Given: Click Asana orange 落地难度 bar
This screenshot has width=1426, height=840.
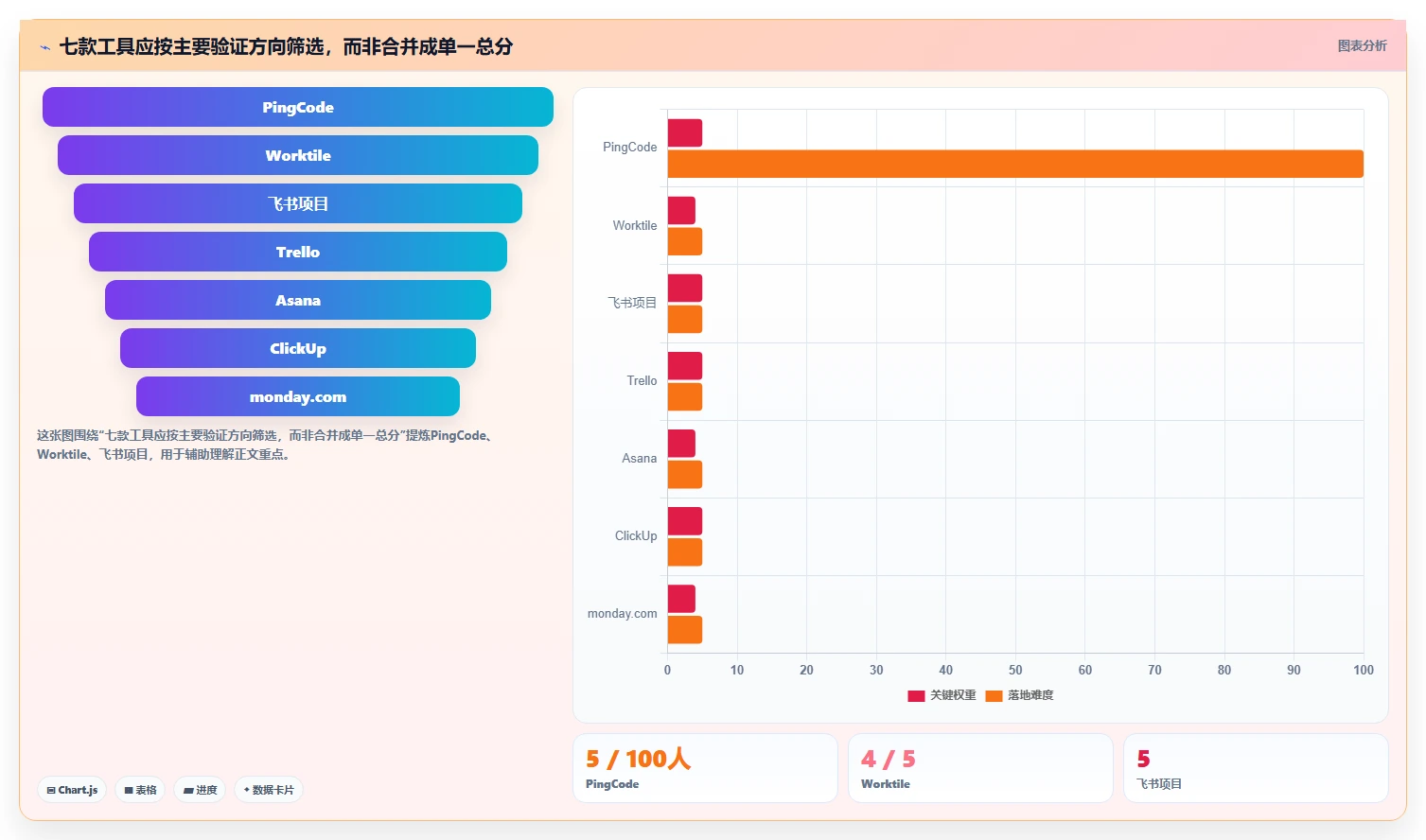Looking at the screenshot, I should coord(685,474).
